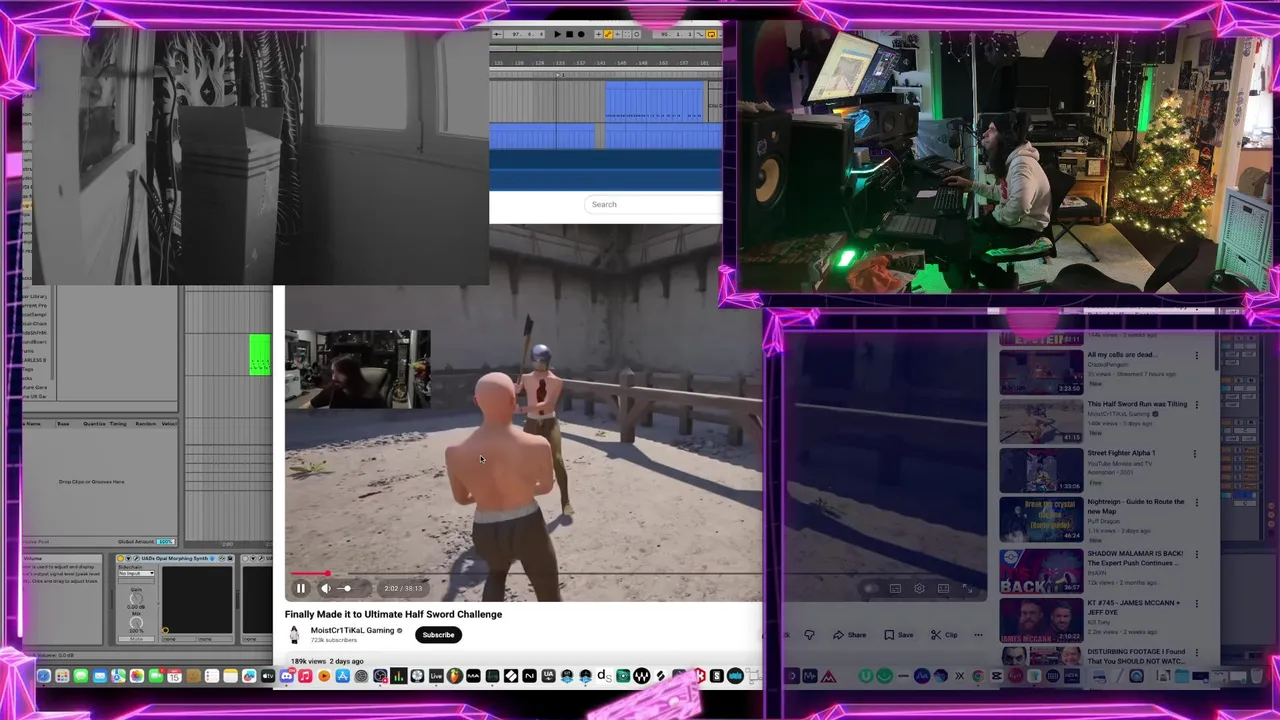Open Discord from the Dock
The width and height of the screenshot is (1280, 720).
pyautogui.click(x=287, y=677)
